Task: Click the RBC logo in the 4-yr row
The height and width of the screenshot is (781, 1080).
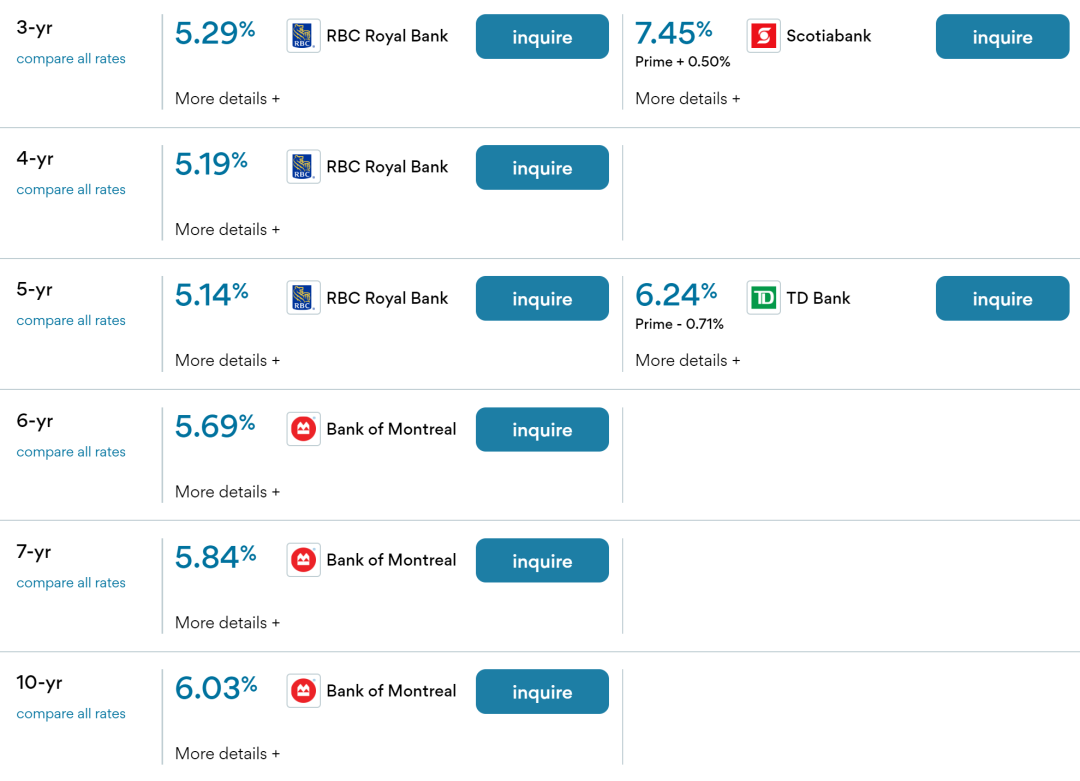Action: pos(303,167)
